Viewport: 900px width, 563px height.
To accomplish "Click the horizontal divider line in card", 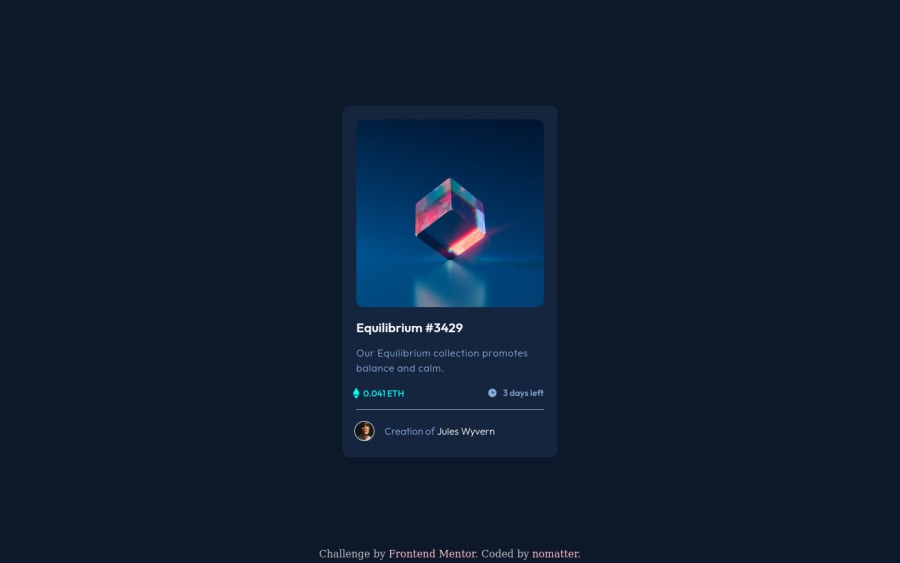I will coord(450,410).
